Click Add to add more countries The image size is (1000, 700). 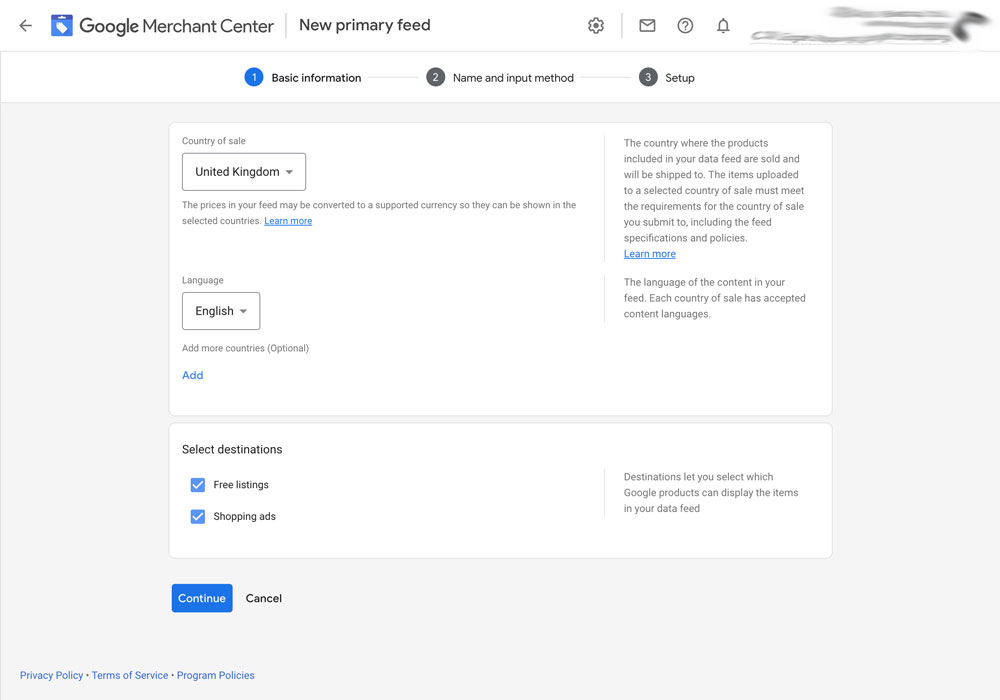pos(193,375)
